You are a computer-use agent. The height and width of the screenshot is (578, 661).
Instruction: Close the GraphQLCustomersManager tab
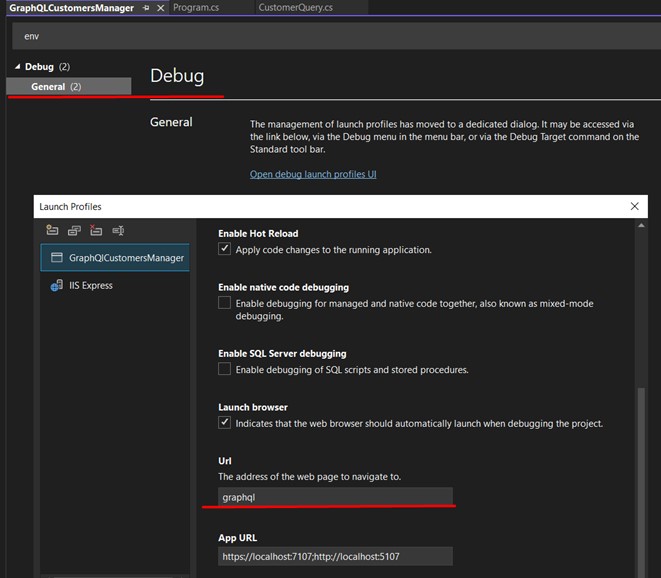(160, 8)
